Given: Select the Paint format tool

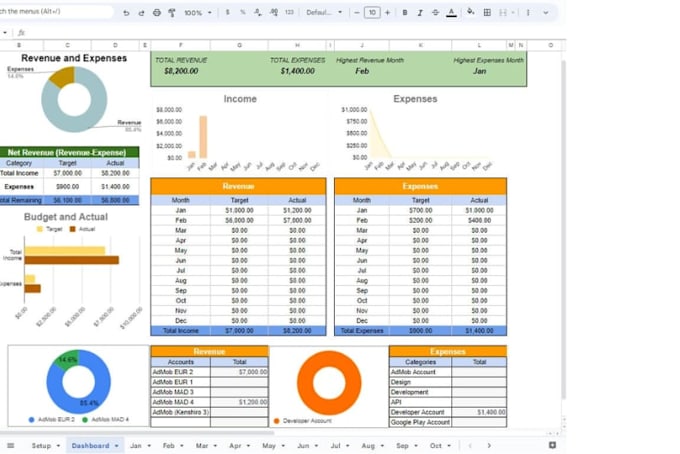Looking at the screenshot, I should click(x=172, y=13).
